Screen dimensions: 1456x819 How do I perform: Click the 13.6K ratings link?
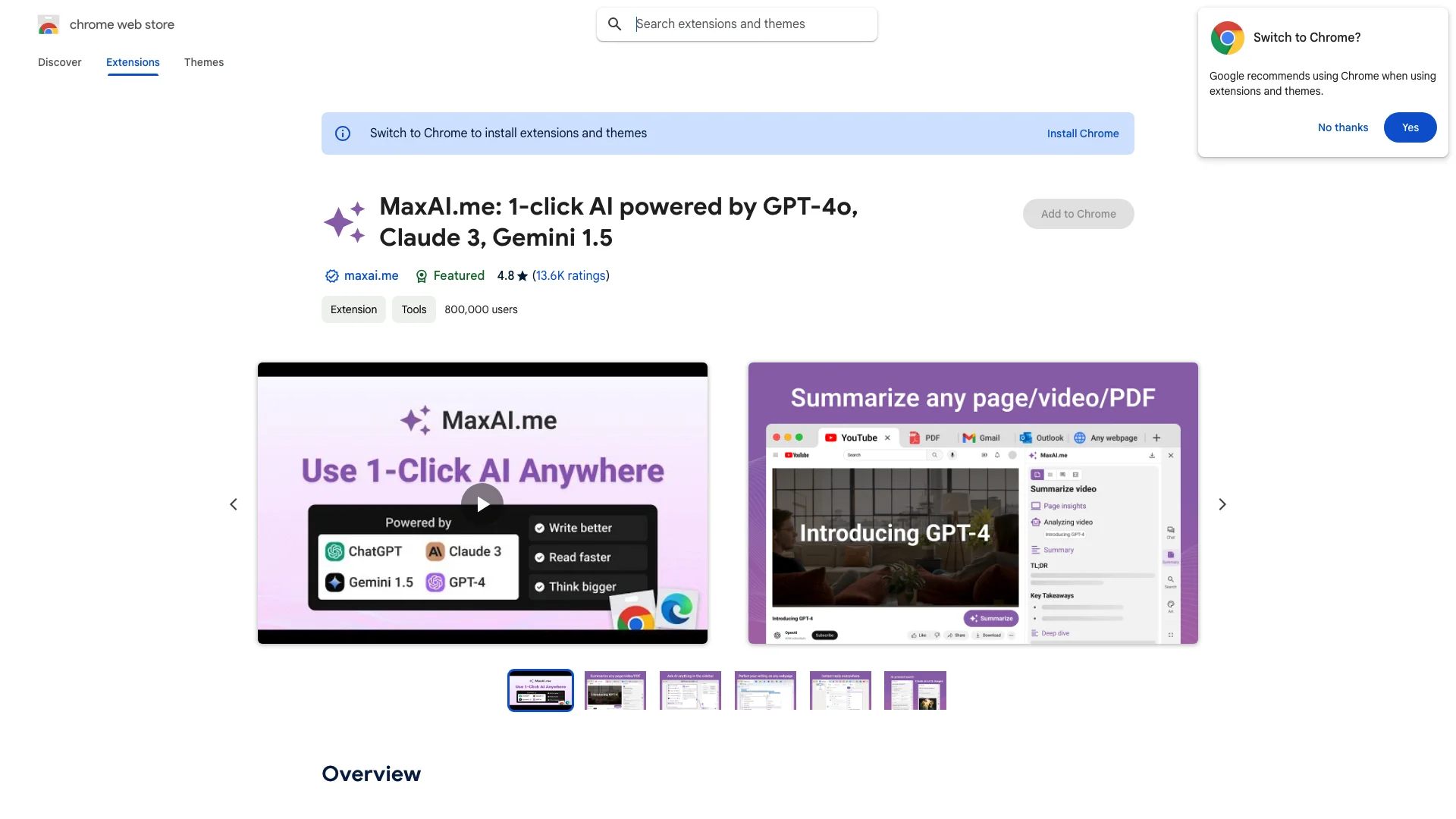click(x=570, y=275)
